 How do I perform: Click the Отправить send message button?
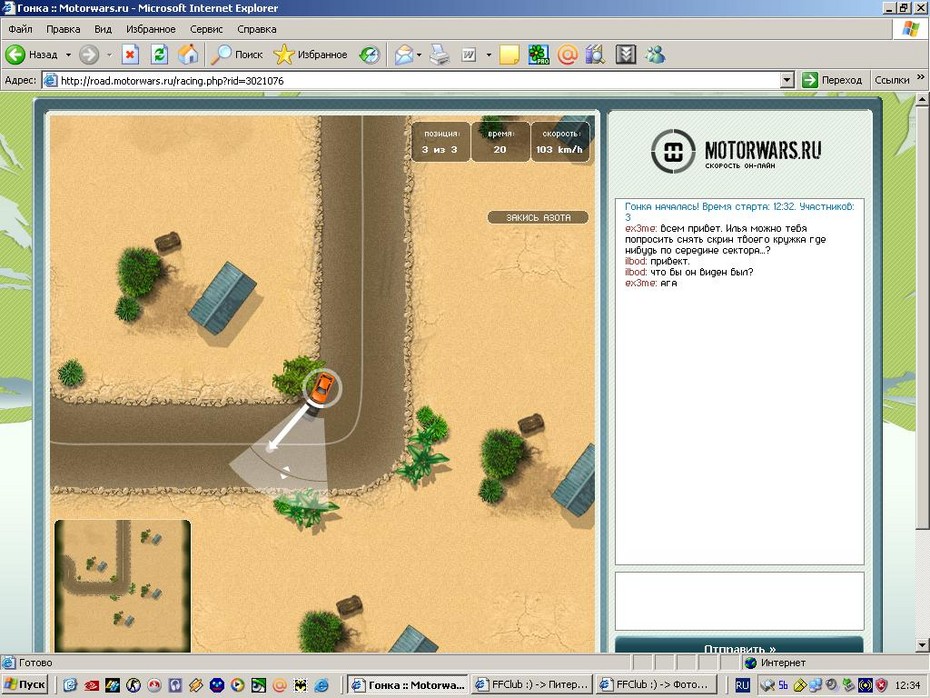pos(739,647)
